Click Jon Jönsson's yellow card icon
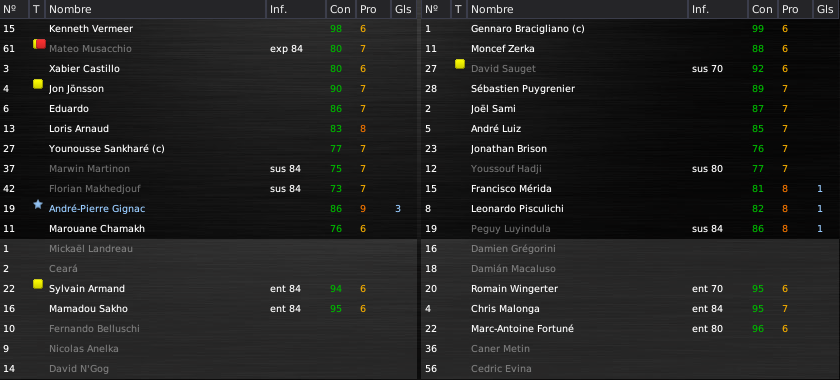This screenshot has width=840, height=380. click(x=38, y=84)
